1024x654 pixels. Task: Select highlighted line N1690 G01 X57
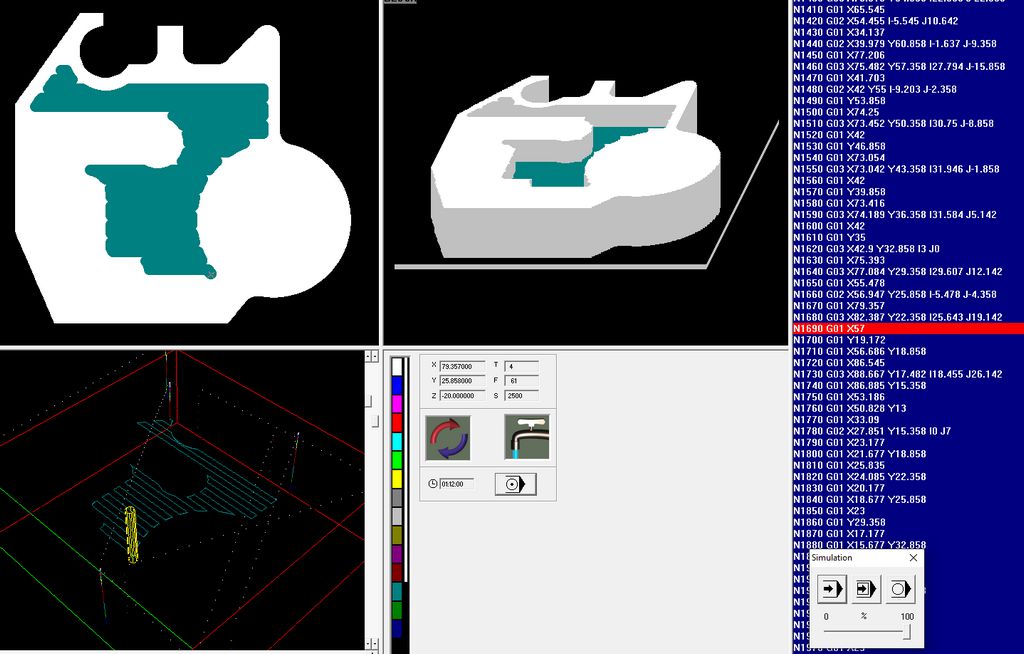908,329
